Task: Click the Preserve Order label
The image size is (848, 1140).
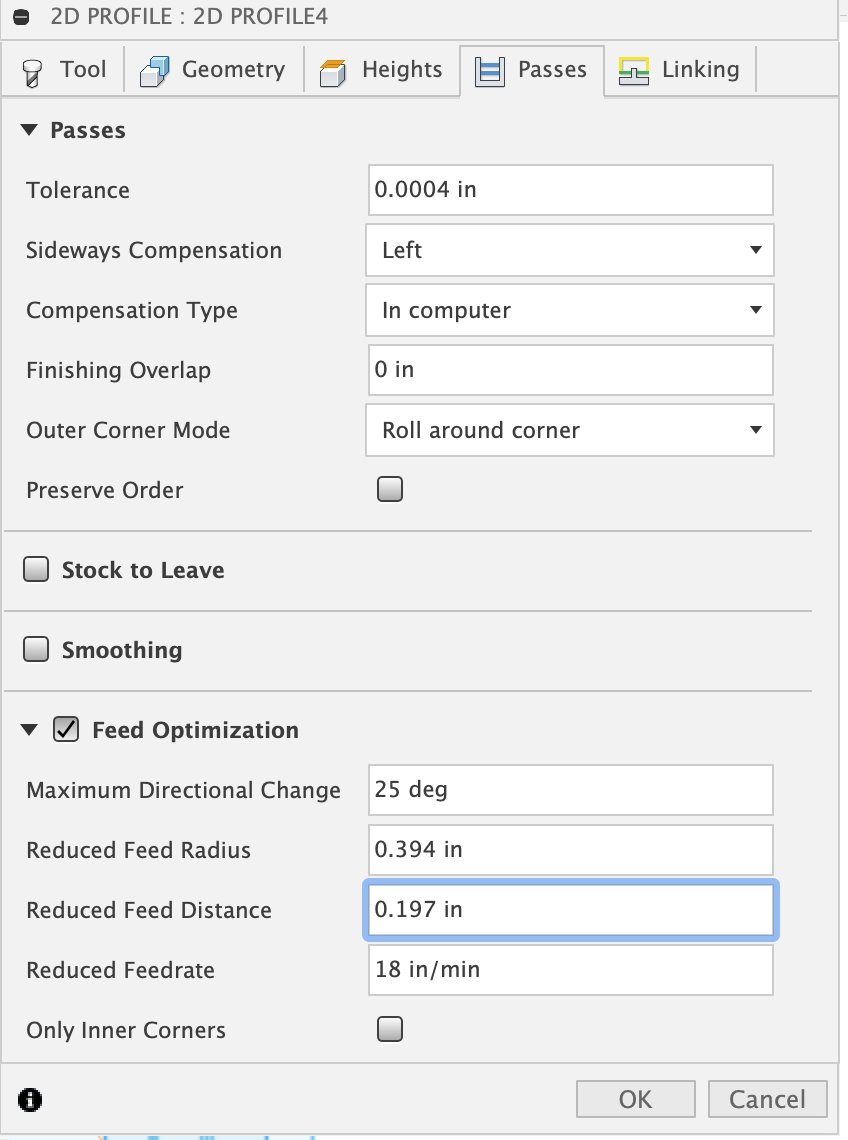Action: [x=105, y=491]
